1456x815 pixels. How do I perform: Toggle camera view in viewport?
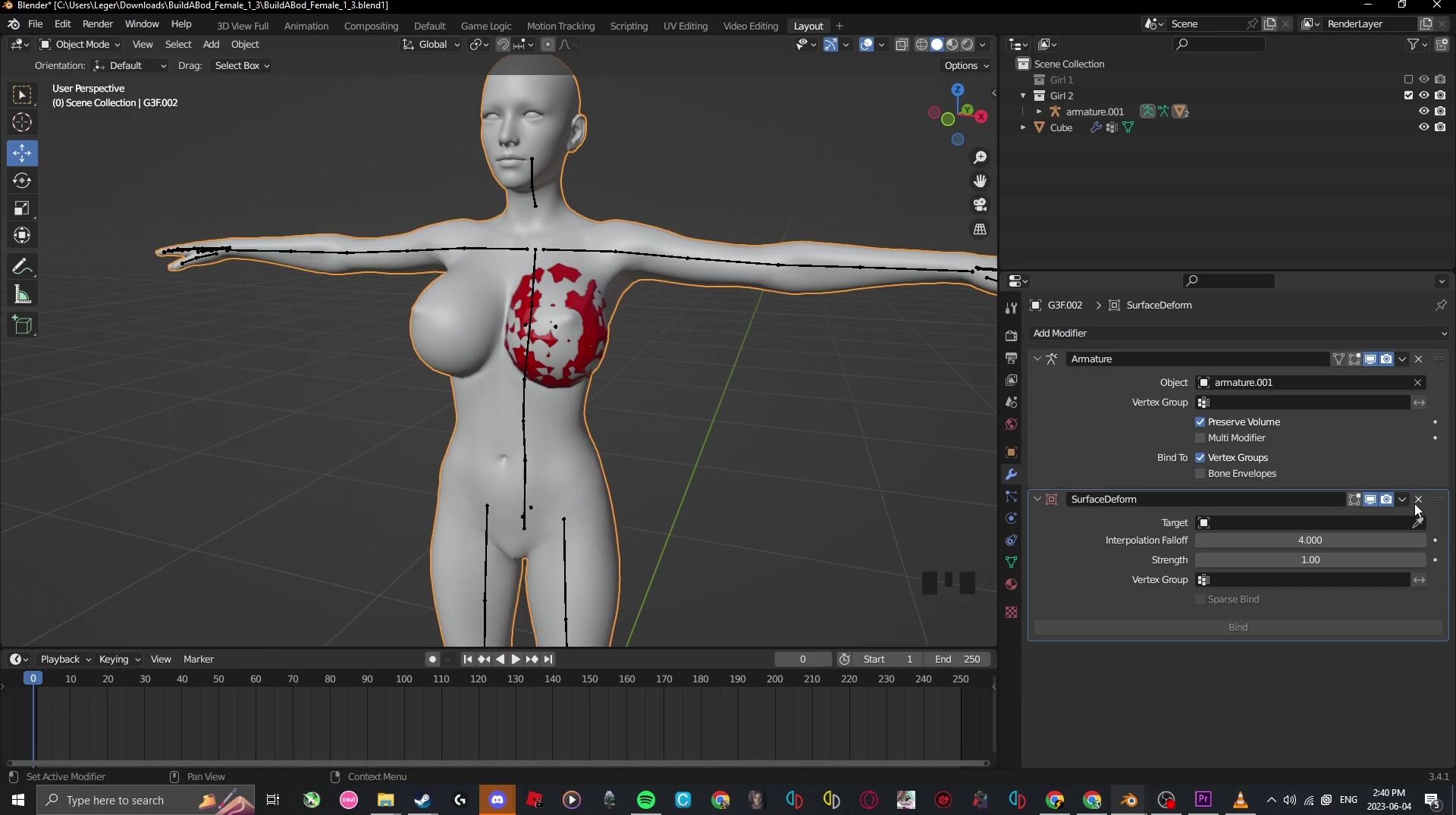coord(980,205)
